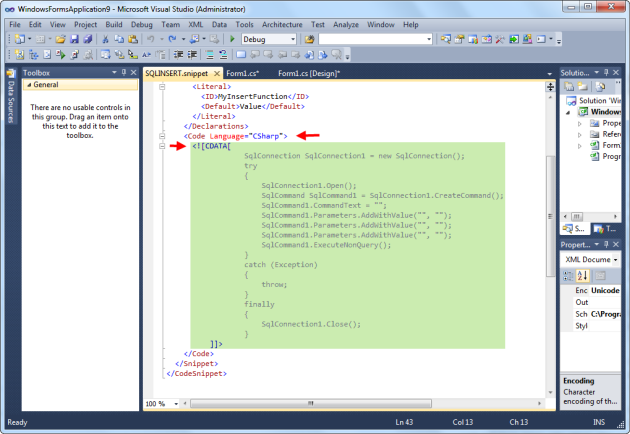Screen dimensions: 630x434
Task: Collapse the Code Language element outline box
Action: click(162, 136)
